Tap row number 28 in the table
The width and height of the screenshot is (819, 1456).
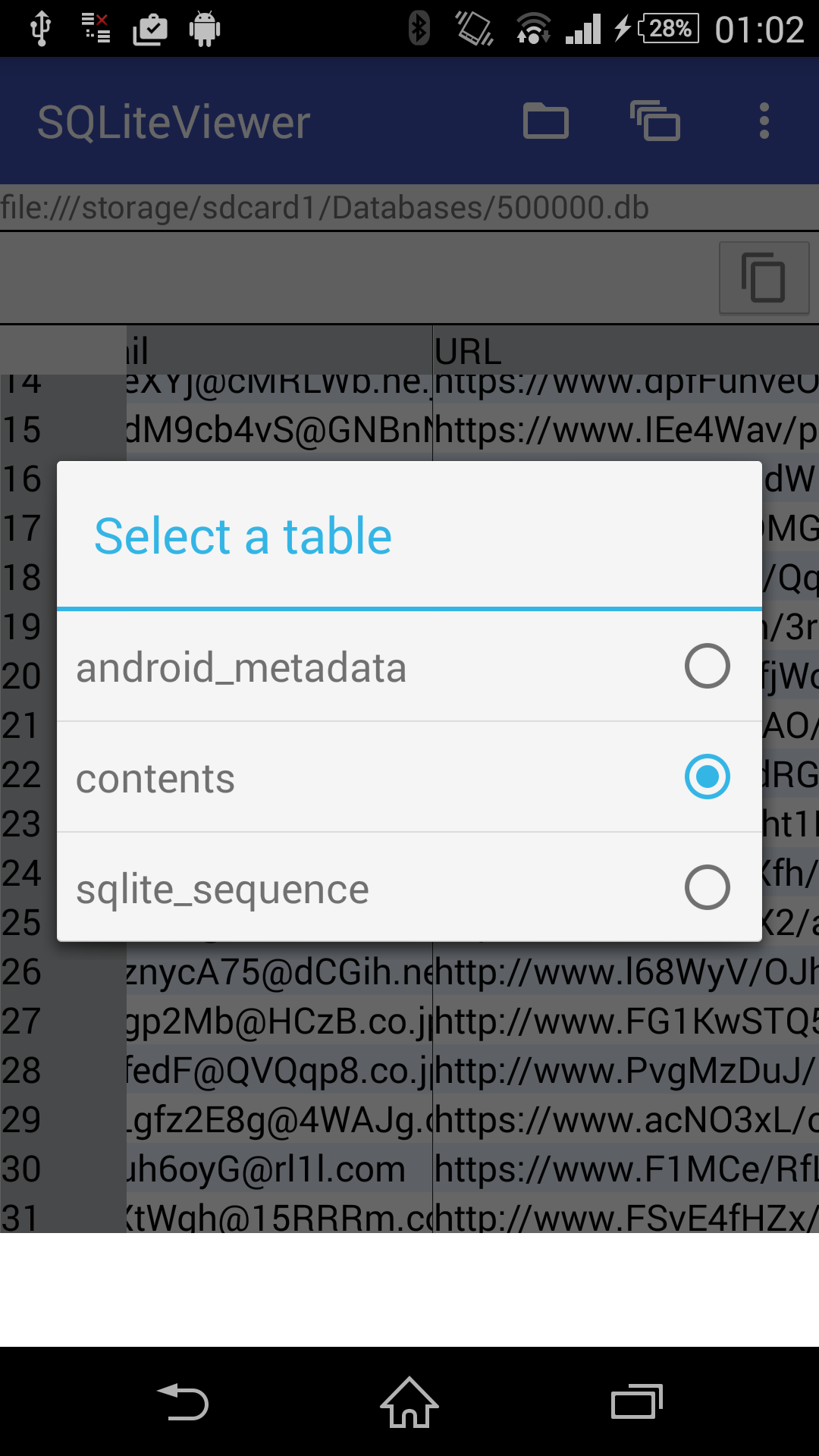pyautogui.click(x=23, y=1070)
